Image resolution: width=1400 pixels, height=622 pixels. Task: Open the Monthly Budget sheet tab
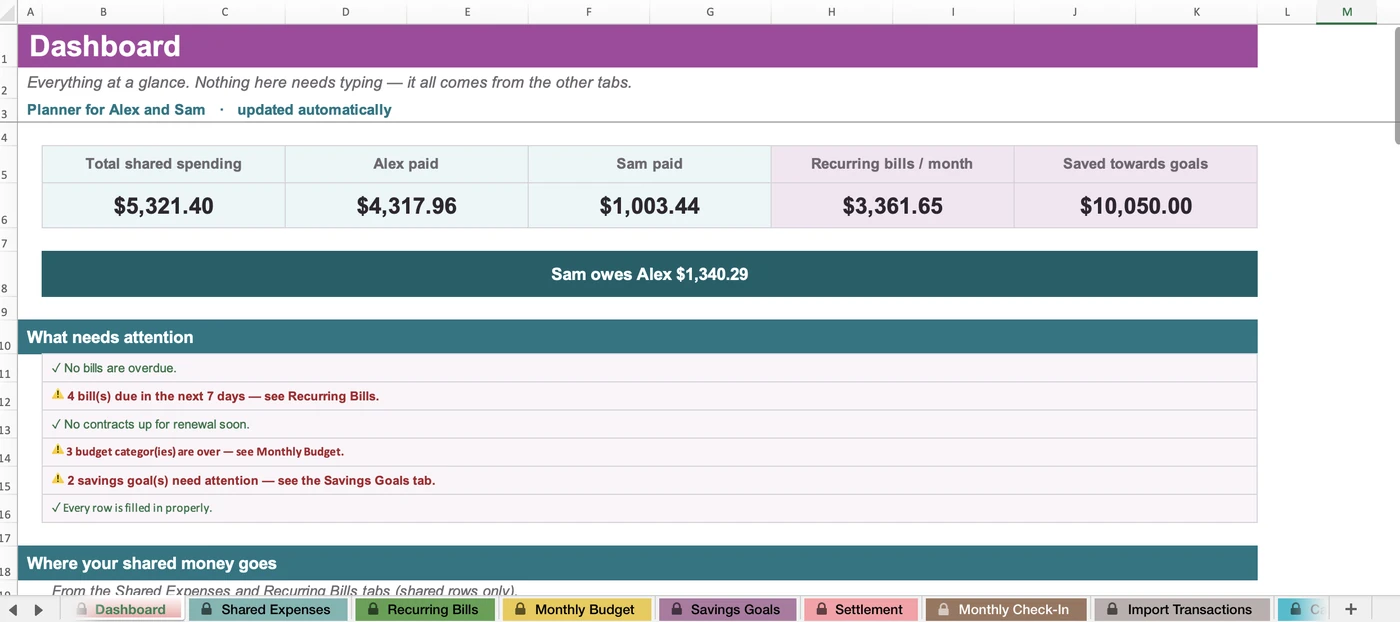pyautogui.click(x=577, y=609)
